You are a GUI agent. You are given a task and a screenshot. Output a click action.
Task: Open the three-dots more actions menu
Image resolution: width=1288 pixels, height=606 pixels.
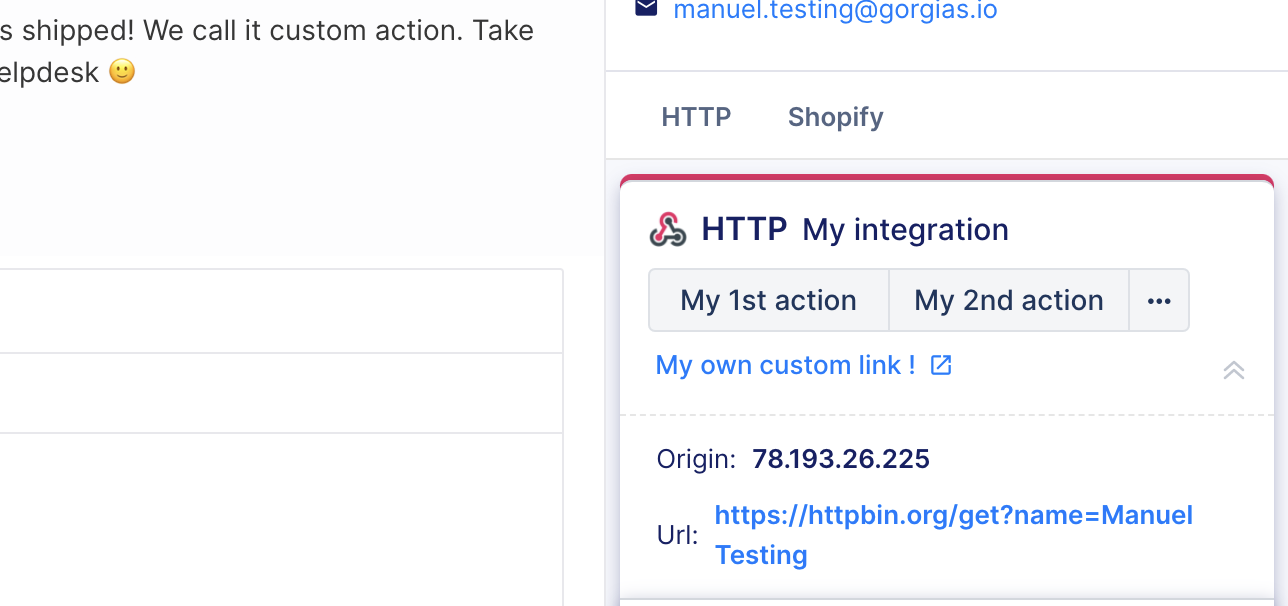(x=1159, y=300)
